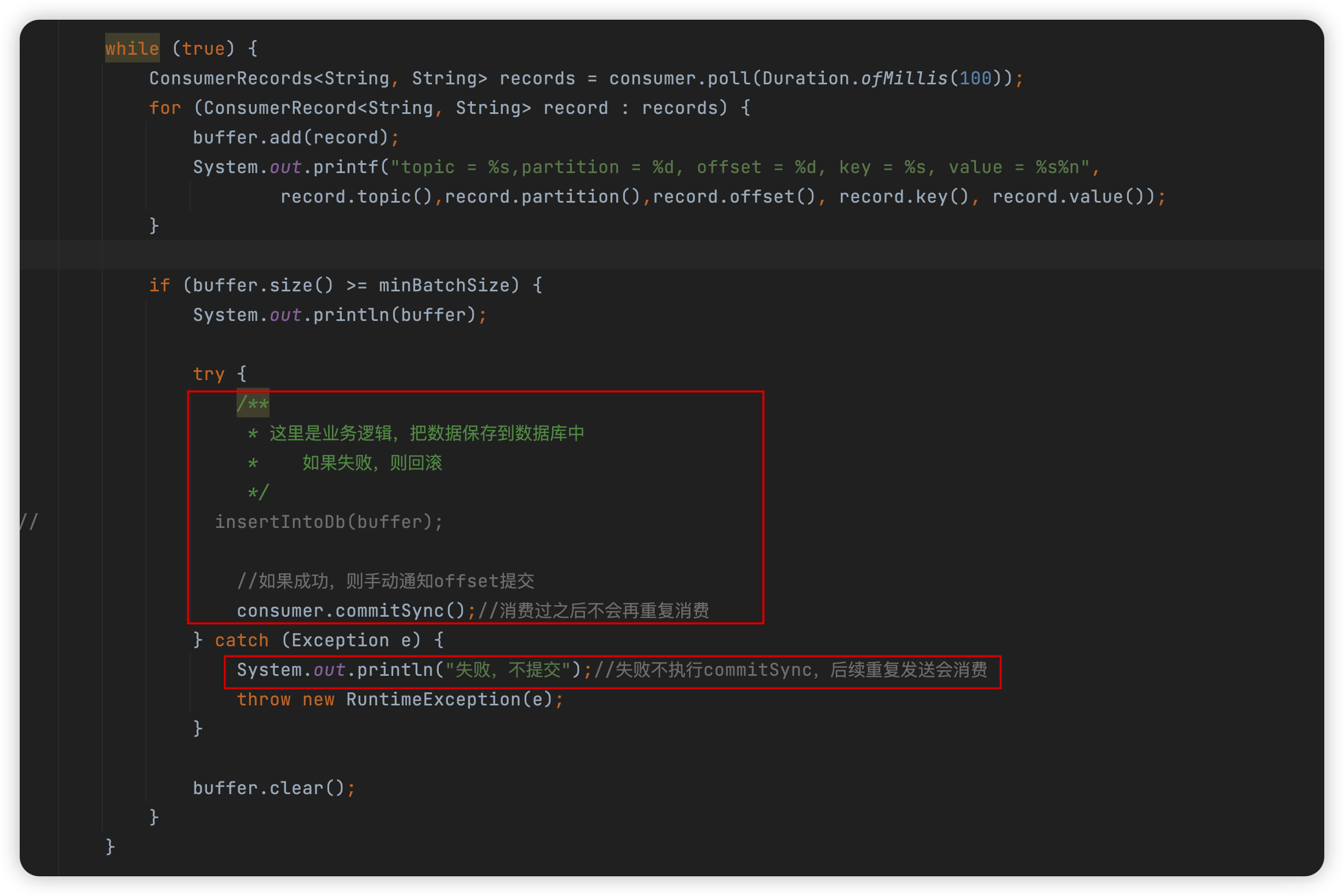The image size is (1344, 896).
Task: Click 'buffer.add(record);' statement
Action: coord(296,137)
